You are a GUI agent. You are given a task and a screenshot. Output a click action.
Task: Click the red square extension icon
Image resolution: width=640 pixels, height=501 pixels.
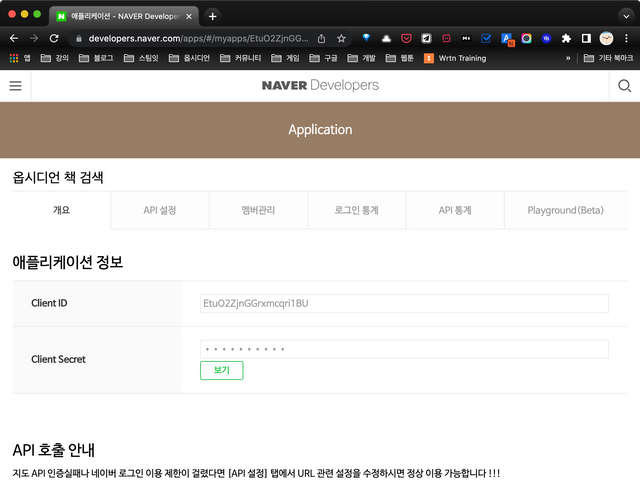(446, 38)
